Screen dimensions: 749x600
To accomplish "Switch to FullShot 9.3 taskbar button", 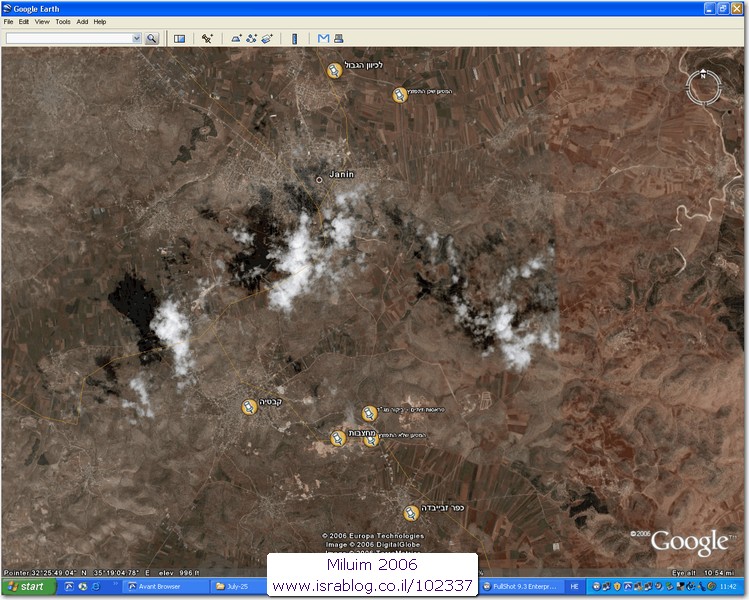I will tap(521, 586).
